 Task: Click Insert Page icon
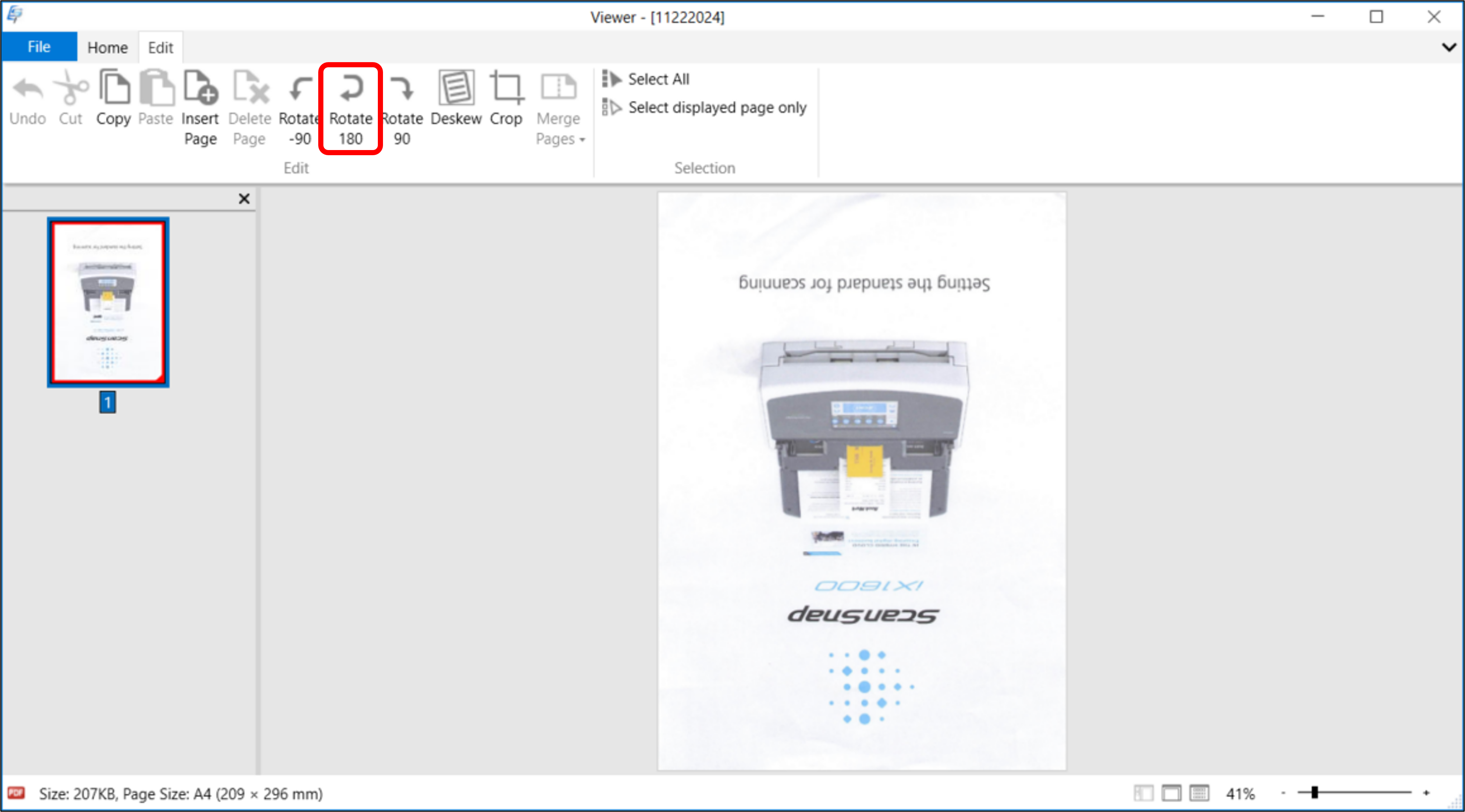point(200,88)
